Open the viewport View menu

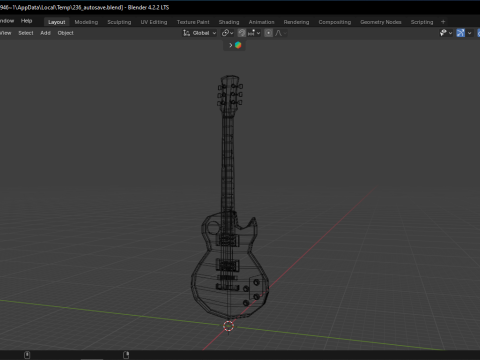click(x=5, y=33)
